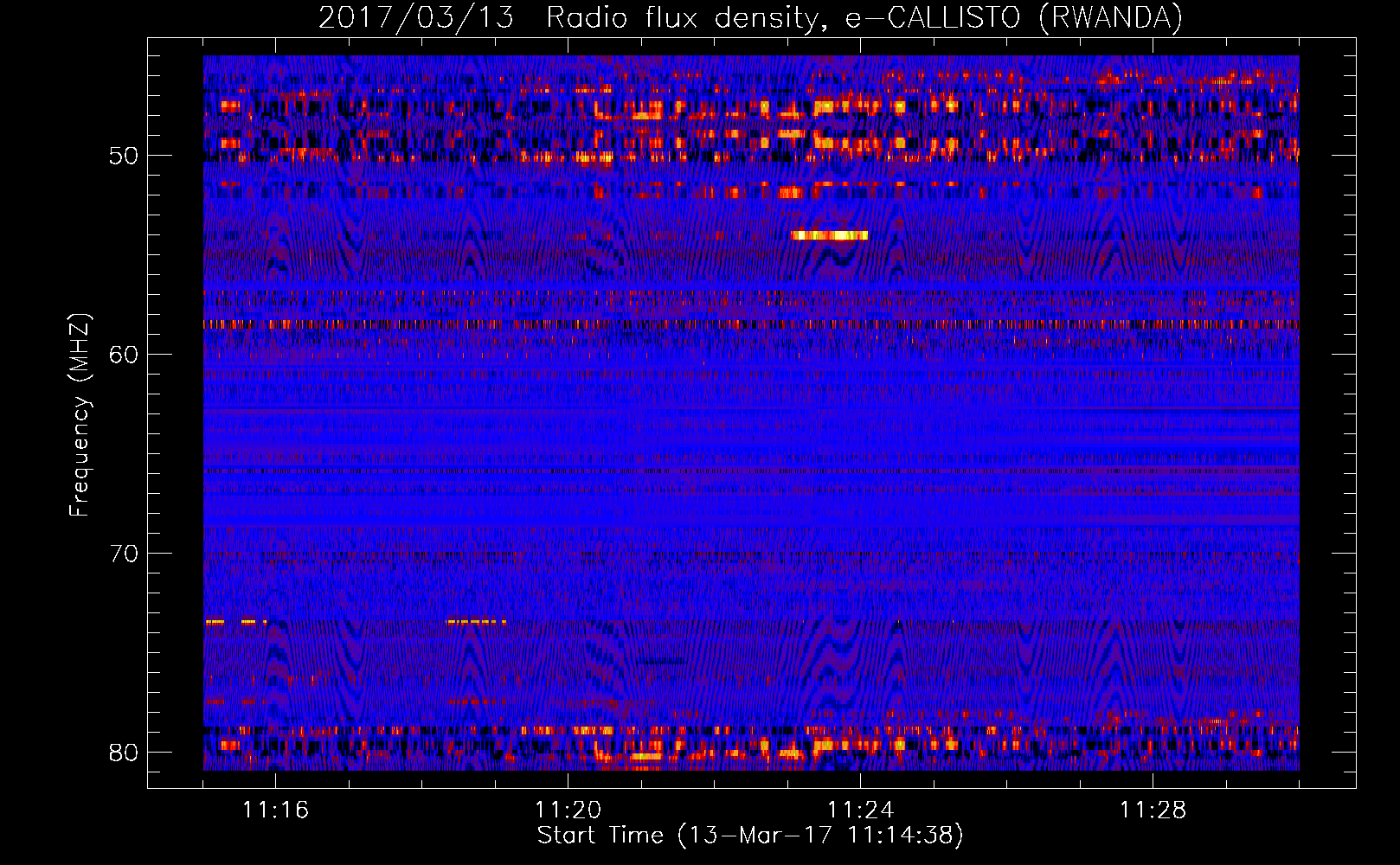Click the date '2017/03/13' in the title
Screen dimensions: 1400x865
(416, 18)
